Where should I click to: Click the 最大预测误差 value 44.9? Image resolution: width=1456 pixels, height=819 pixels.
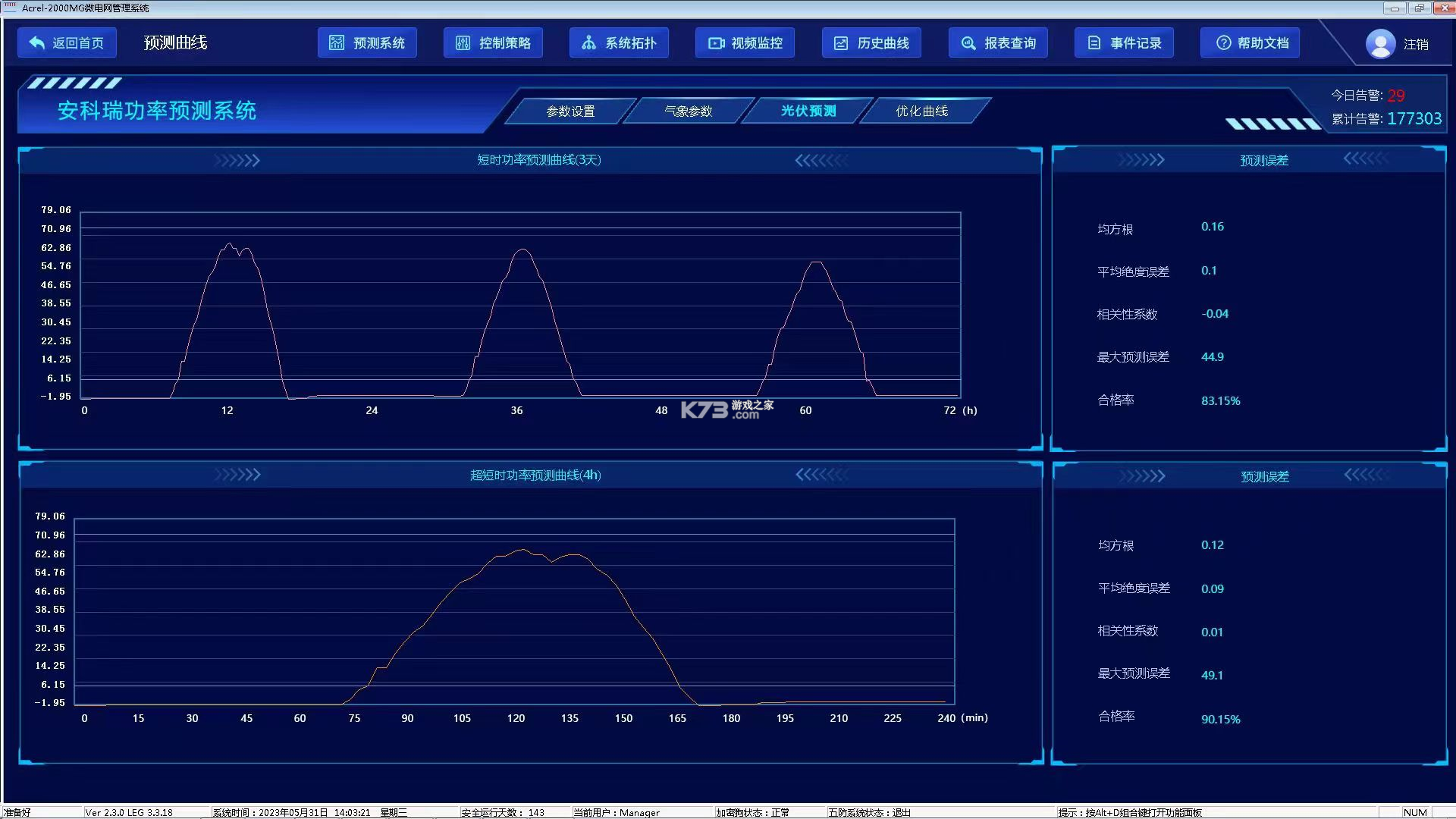[1212, 357]
